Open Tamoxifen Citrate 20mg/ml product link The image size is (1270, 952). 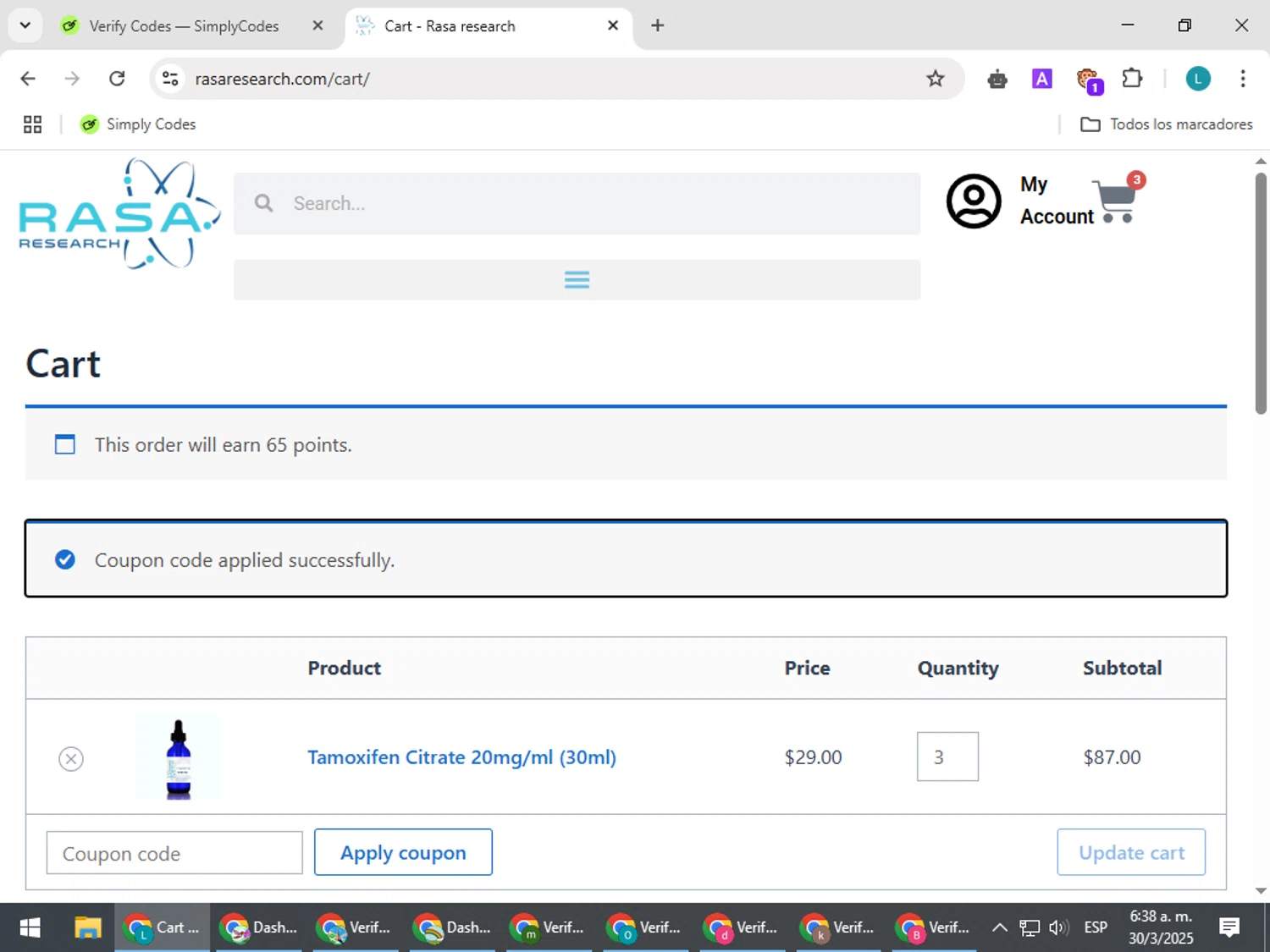[461, 757]
